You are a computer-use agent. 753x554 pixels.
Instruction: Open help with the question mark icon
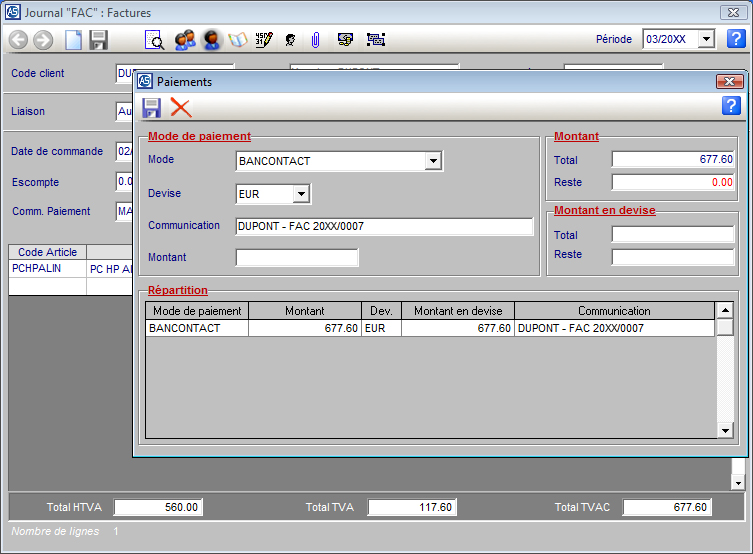click(x=731, y=106)
